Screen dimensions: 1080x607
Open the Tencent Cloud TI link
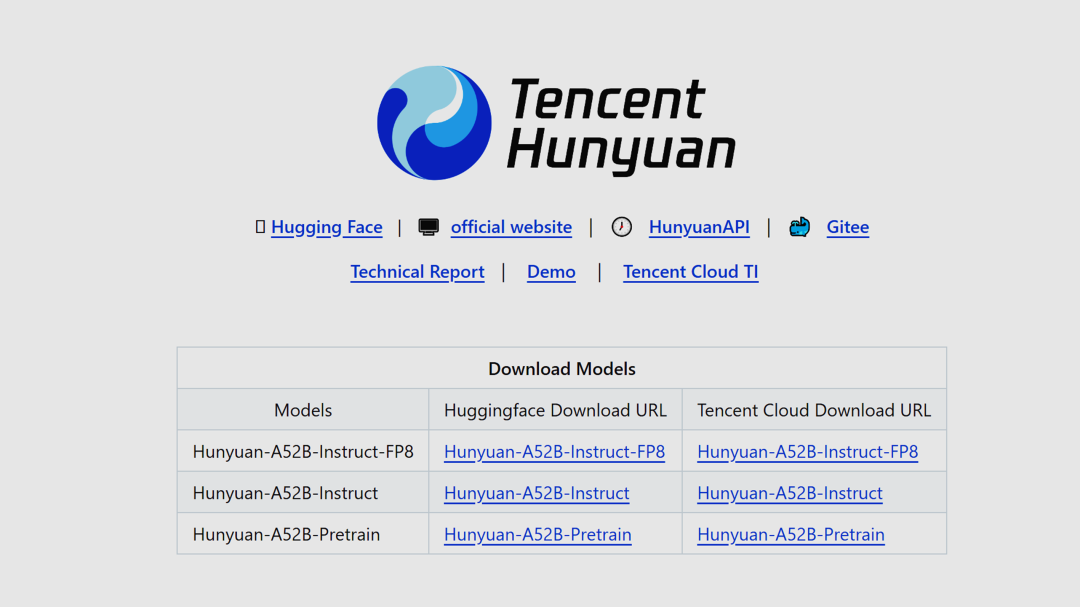[x=691, y=271]
